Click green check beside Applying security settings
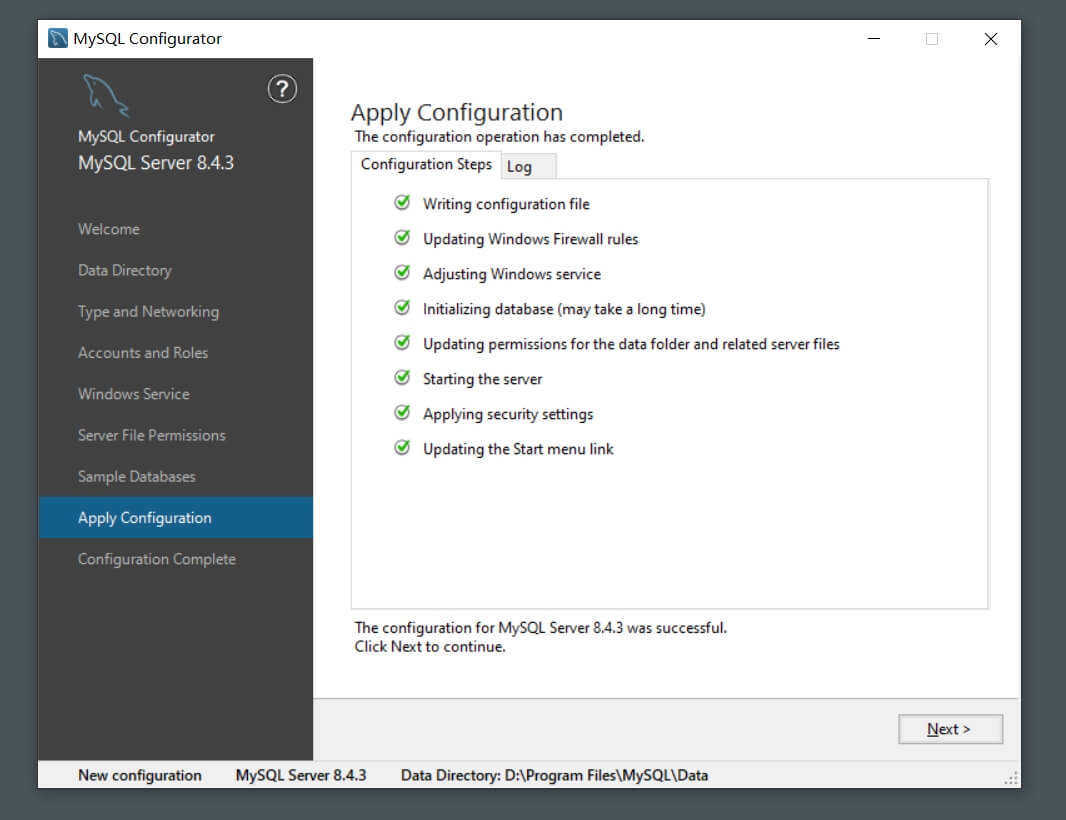This screenshot has width=1066, height=820. click(x=402, y=413)
